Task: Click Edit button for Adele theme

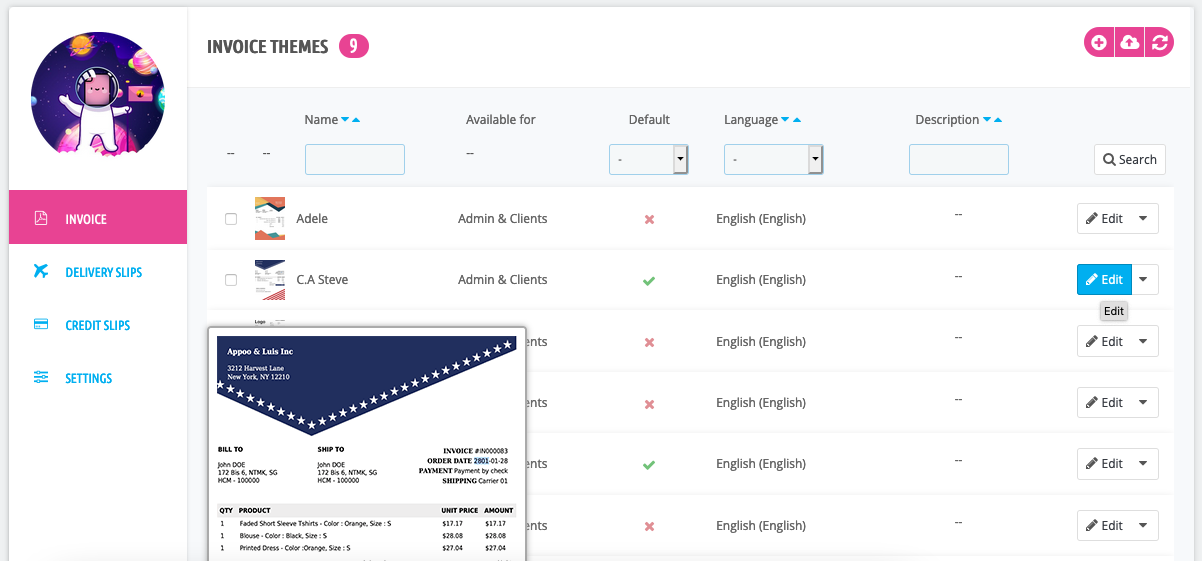Action: [x=1104, y=219]
